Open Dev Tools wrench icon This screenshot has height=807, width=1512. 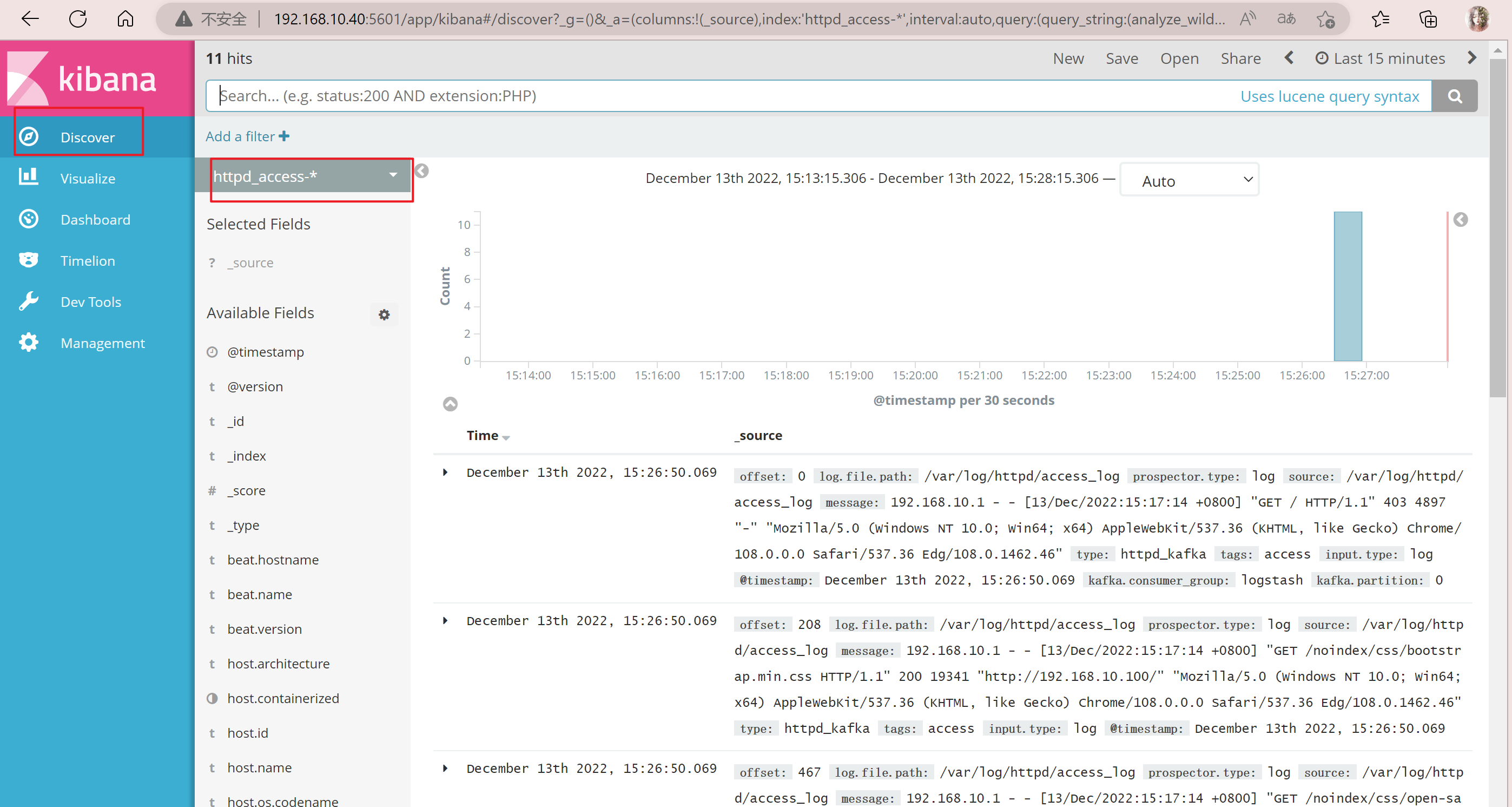(28, 301)
